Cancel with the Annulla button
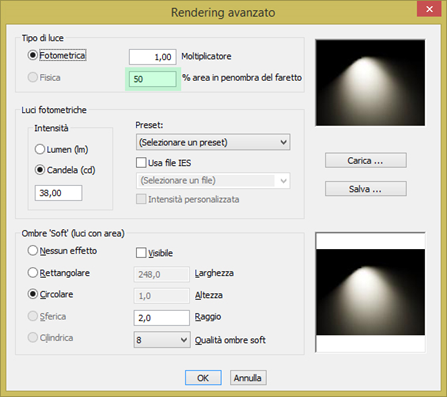This screenshot has height=397, width=447. click(248, 378)
